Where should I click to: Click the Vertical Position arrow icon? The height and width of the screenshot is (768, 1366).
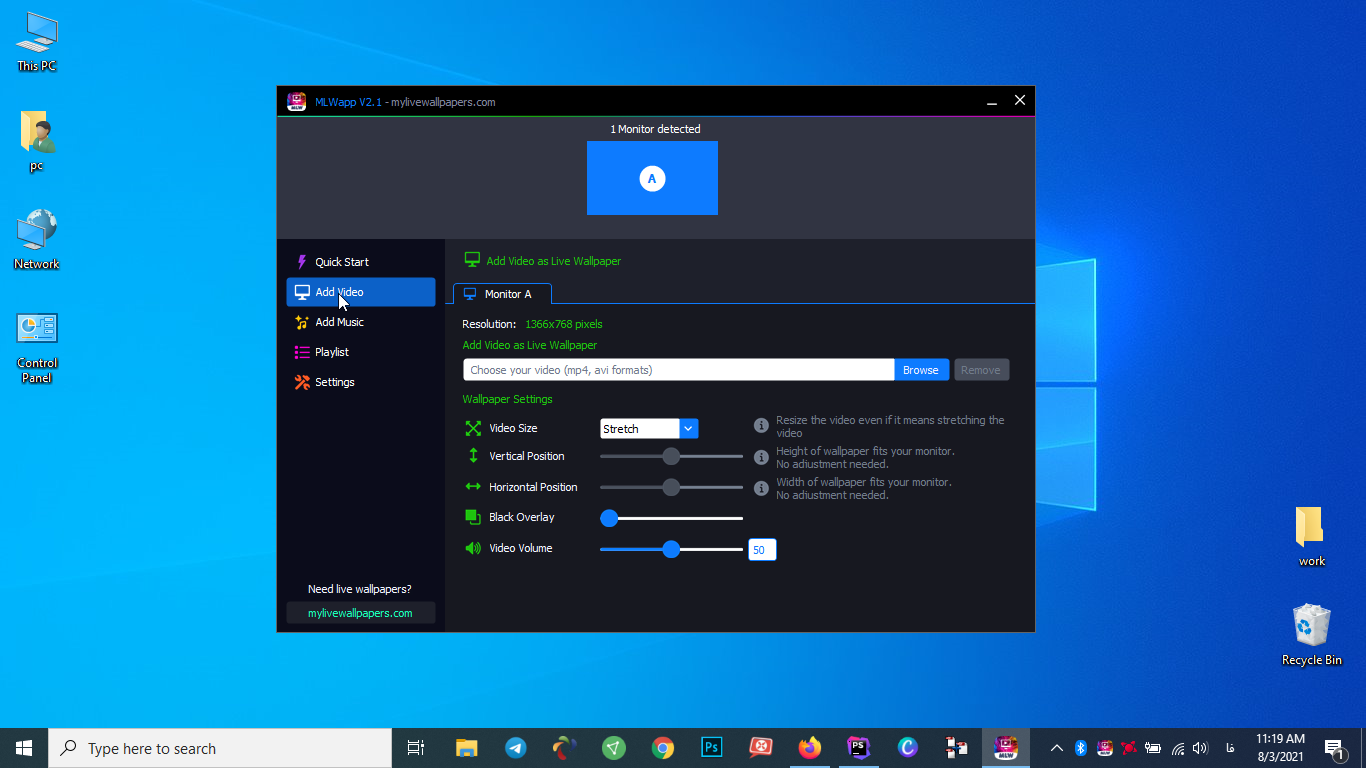473,456
